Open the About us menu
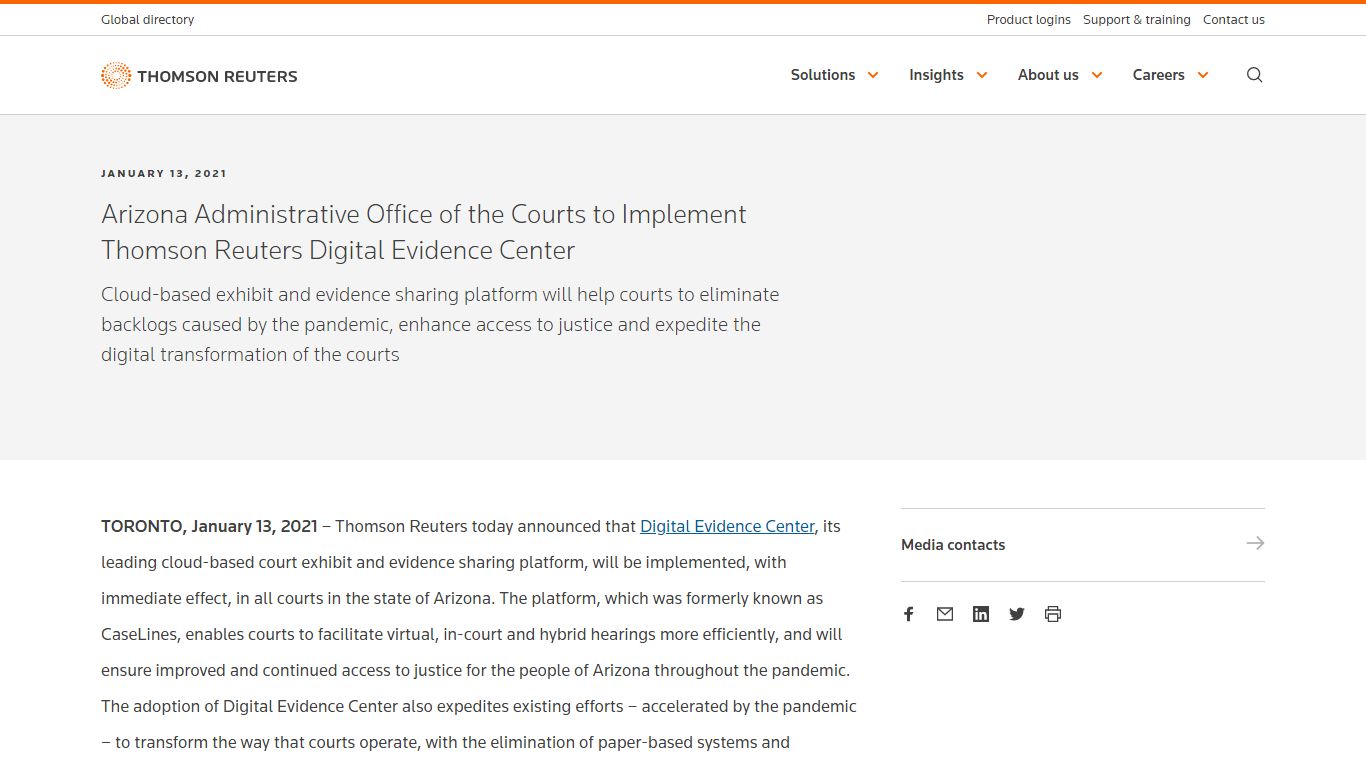The image size is (1366, 768). [x=1048, y=75]
